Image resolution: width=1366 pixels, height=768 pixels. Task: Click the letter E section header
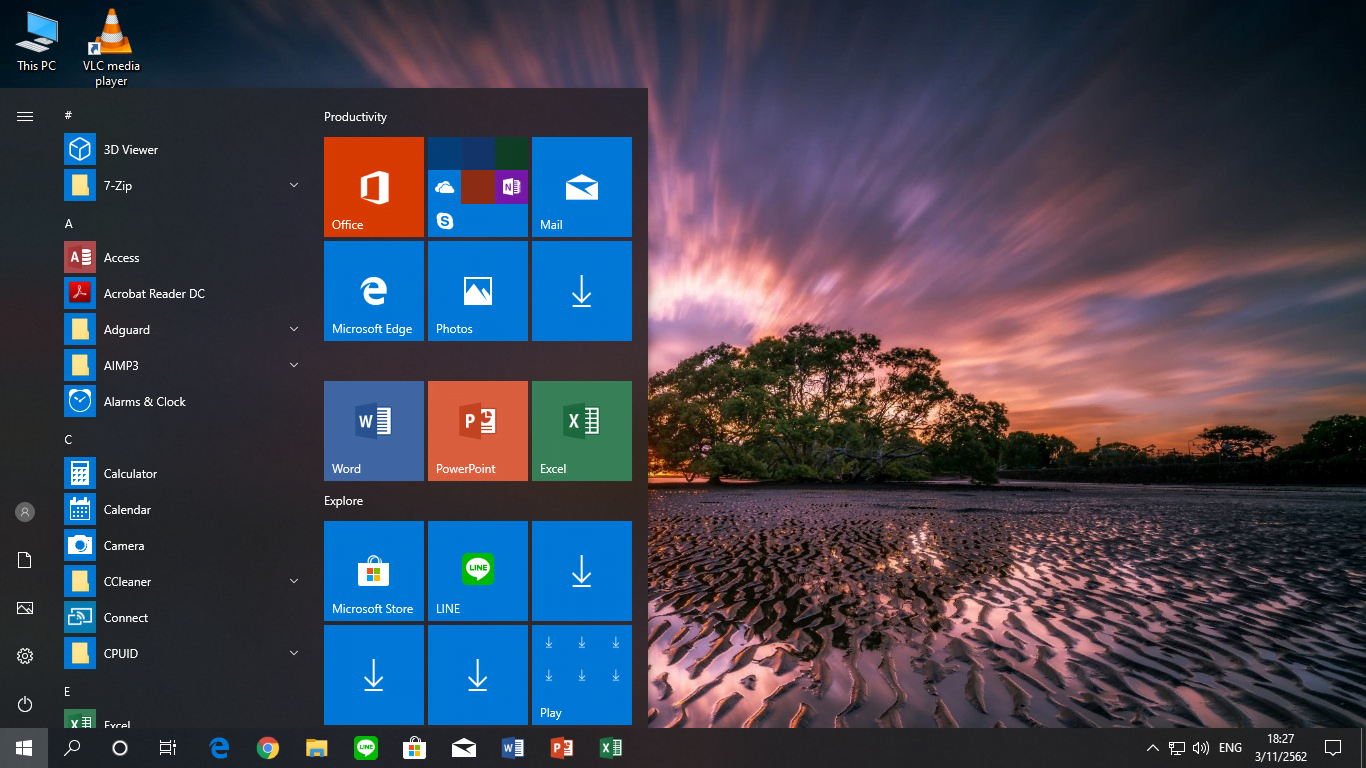[x=68, y=692]
